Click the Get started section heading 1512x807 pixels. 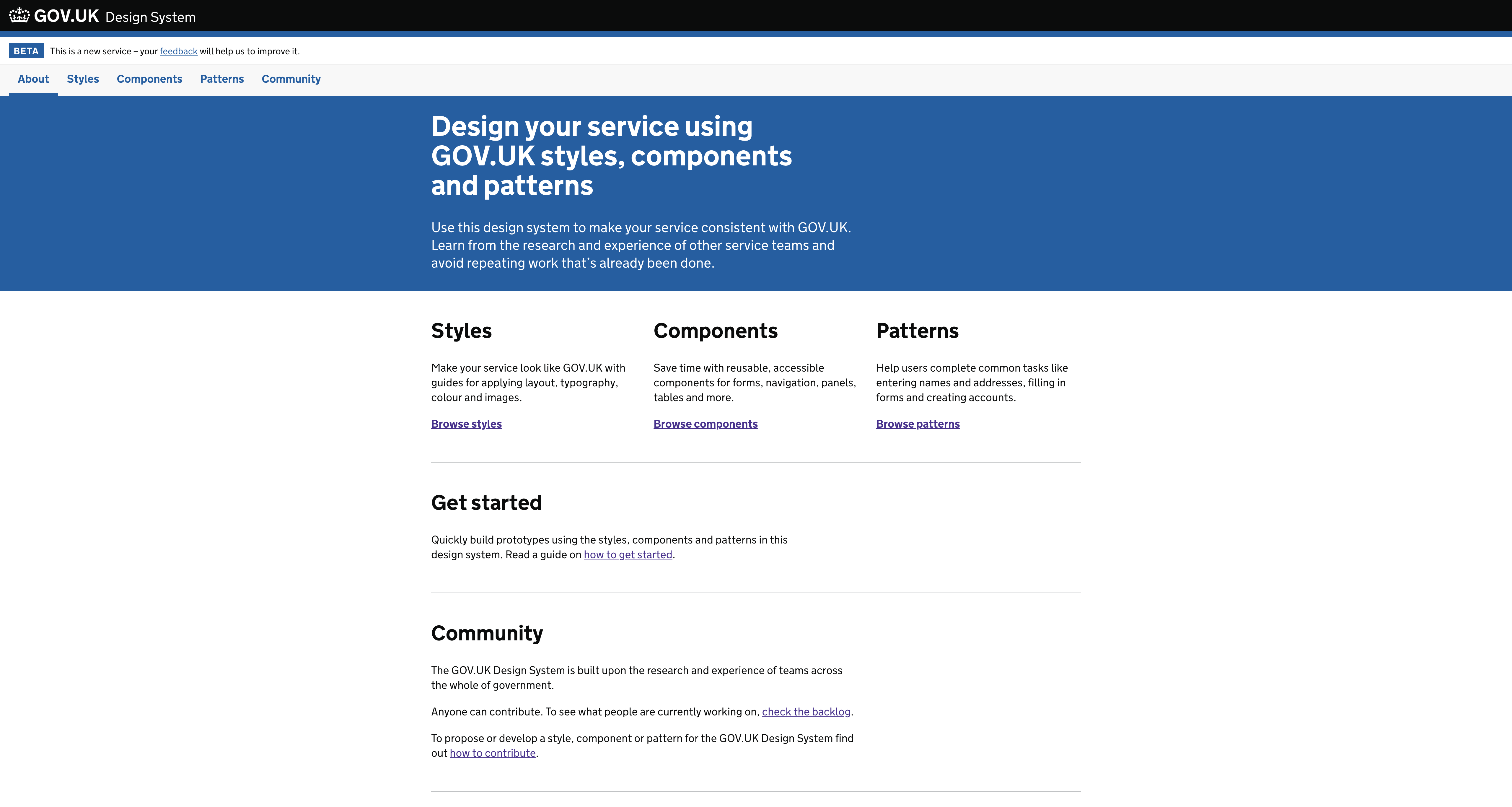pos(486,502)
